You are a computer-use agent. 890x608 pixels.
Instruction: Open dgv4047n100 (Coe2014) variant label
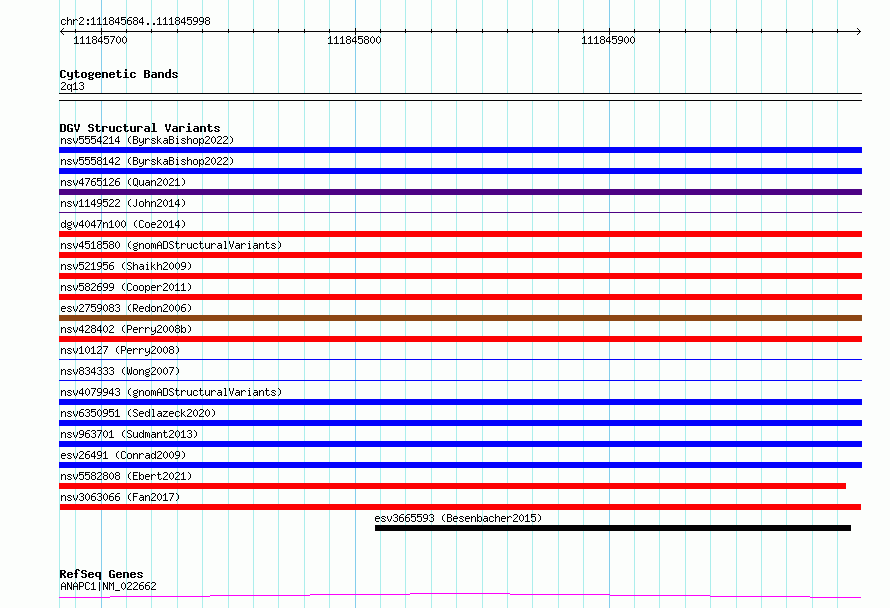point(123,224)
